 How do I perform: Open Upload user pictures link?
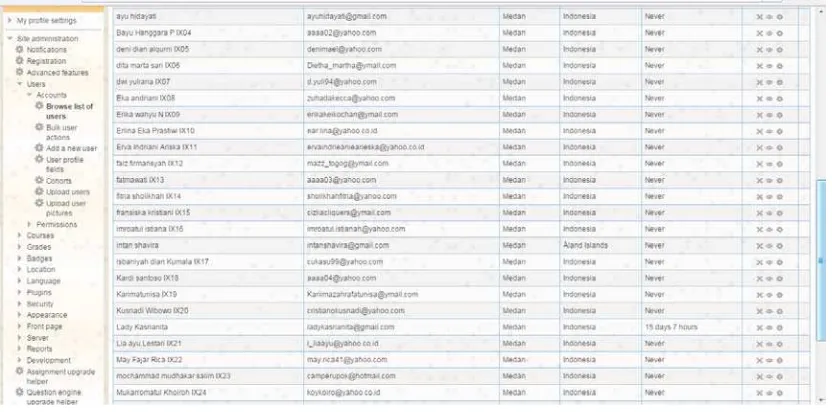click(x=66, y=208)
